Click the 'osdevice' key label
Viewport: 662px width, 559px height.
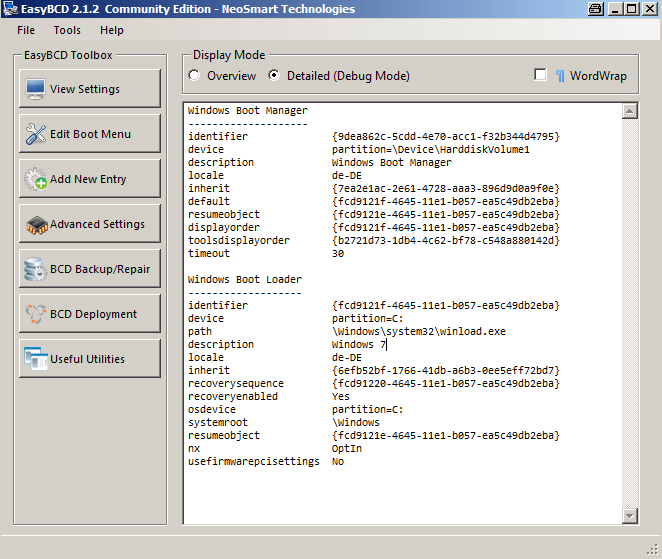tap(212, 410)
